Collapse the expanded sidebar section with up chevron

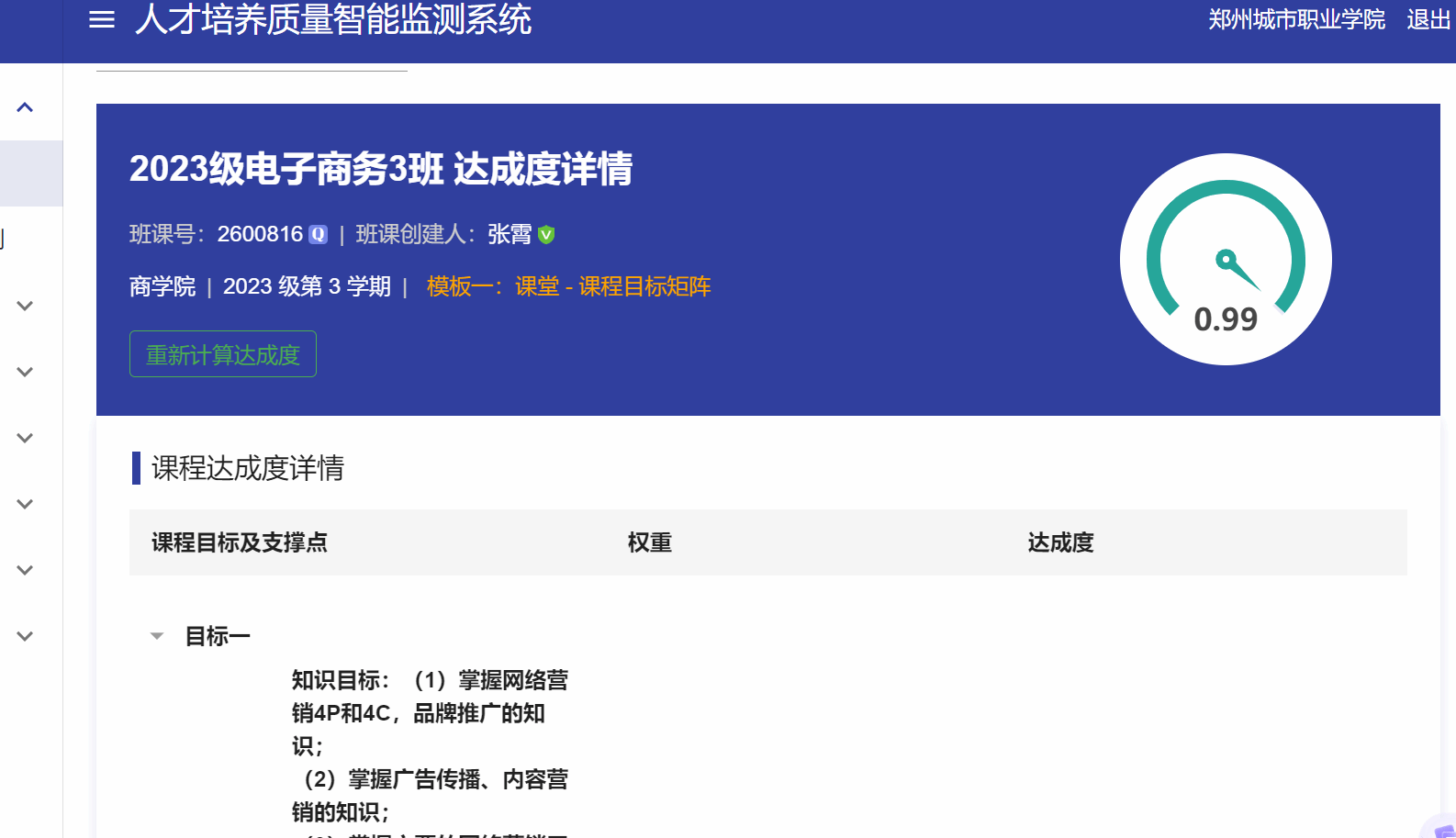click(x=25, y=107)
